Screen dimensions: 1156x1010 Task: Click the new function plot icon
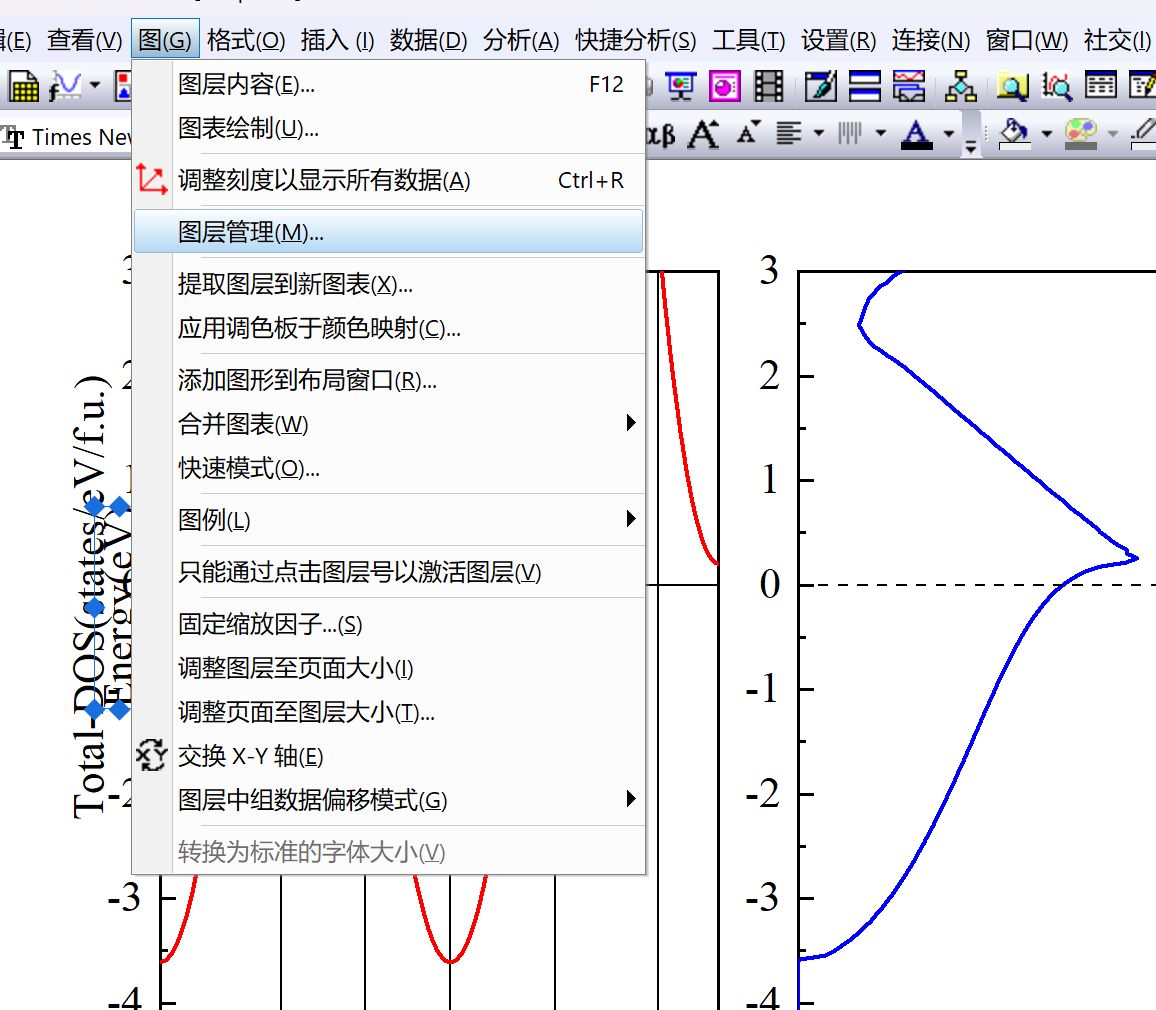tap(64, 86)
